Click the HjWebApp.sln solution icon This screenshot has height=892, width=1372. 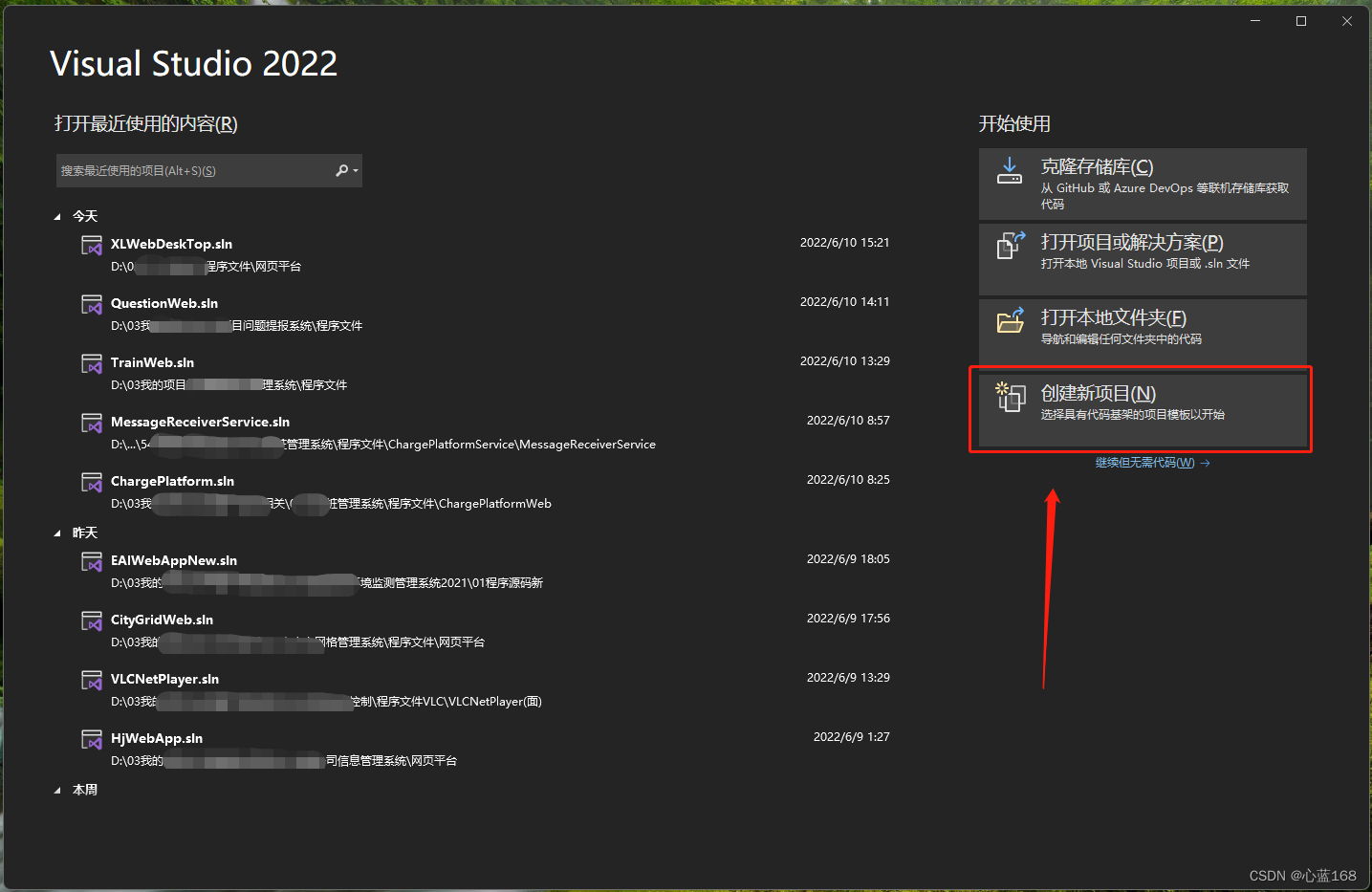pyautogui.click(x=92, y=740)
